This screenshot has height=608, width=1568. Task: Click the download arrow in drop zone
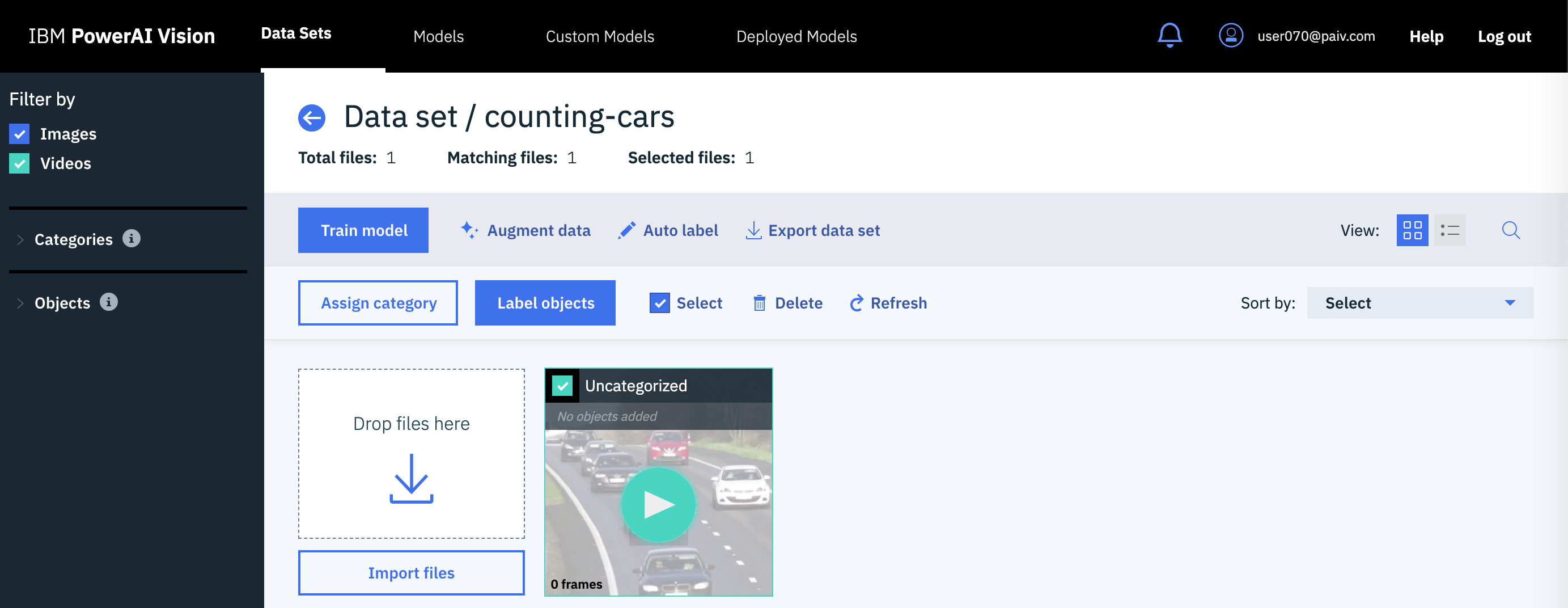point(412,478)
